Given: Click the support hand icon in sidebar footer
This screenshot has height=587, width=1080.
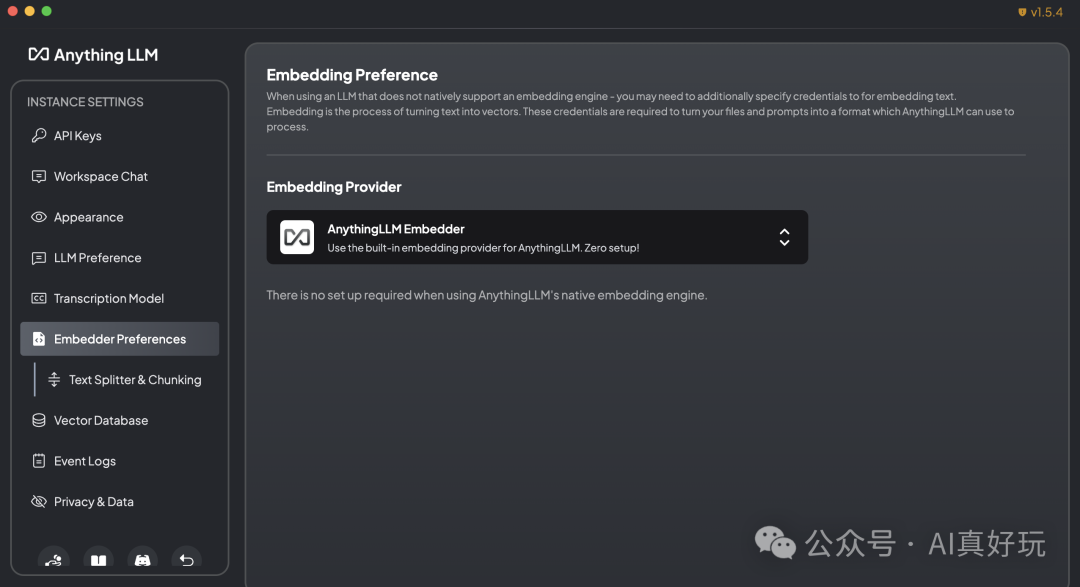Looking at the screenshot, I should click(54, 560).
